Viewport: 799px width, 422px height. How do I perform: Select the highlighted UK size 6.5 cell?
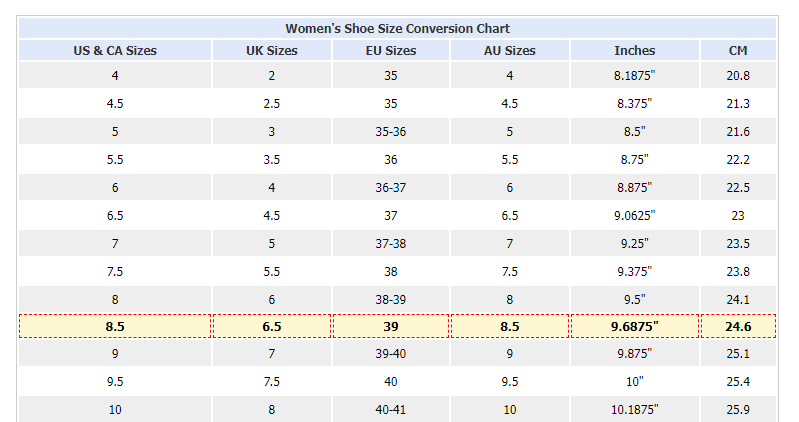tap(272, 326)
